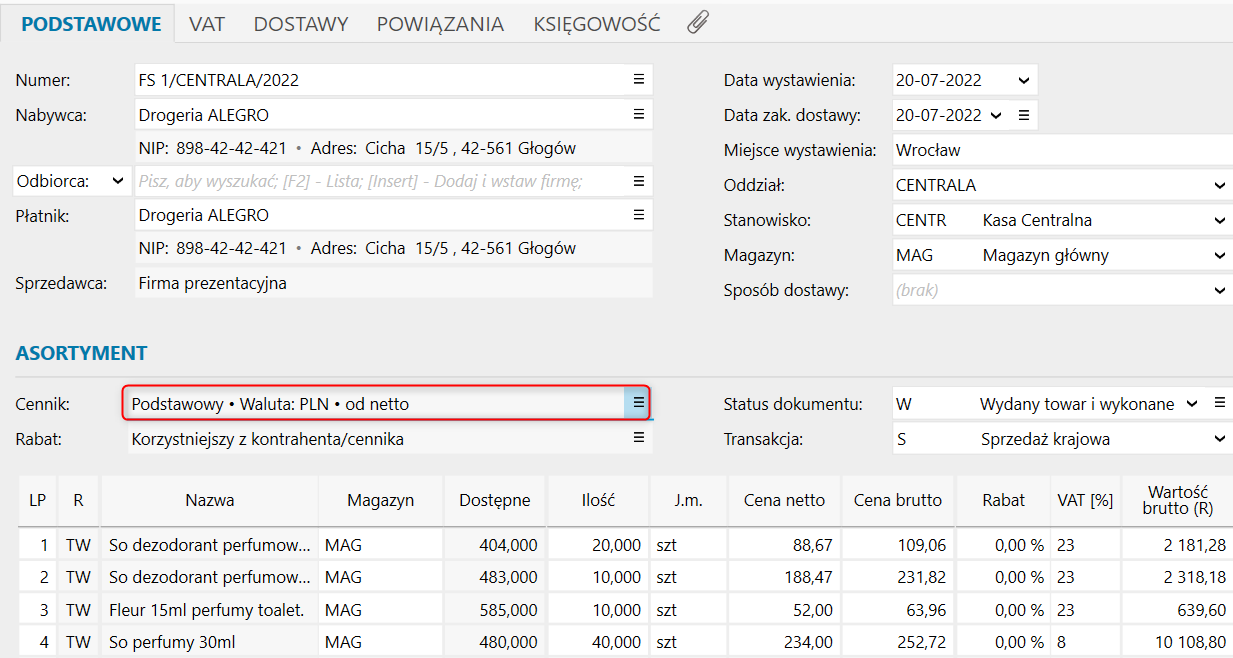The image size is (1233, 658).
Task: Expand the Oddział CENTRALA dropdown
Action: [x=1219, y=185]
